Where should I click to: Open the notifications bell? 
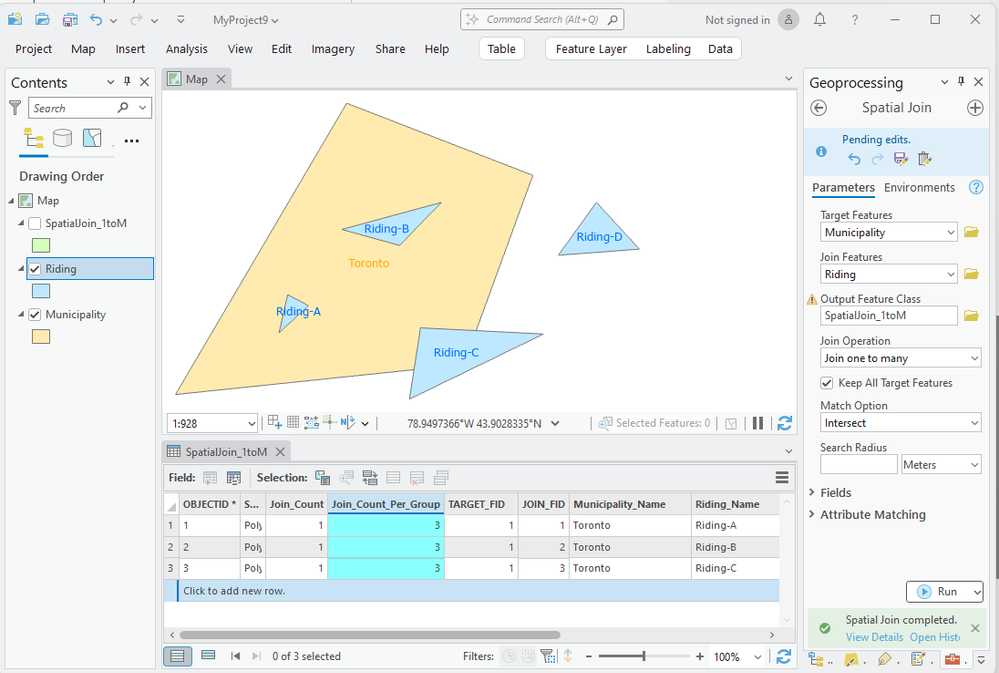[x=820, y=20]
